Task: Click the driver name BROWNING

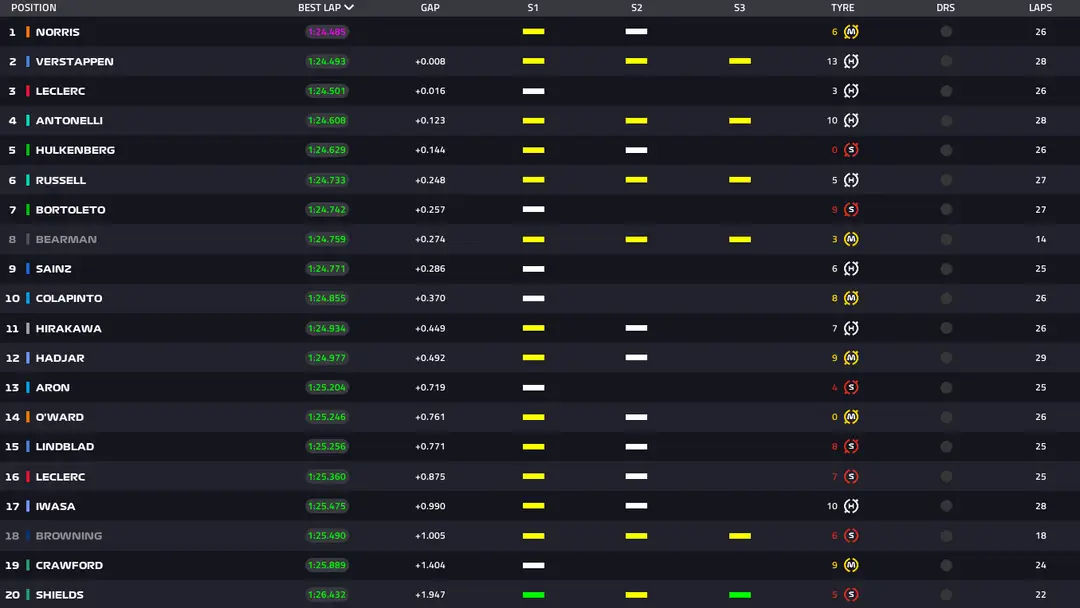Action: (69, 536)
